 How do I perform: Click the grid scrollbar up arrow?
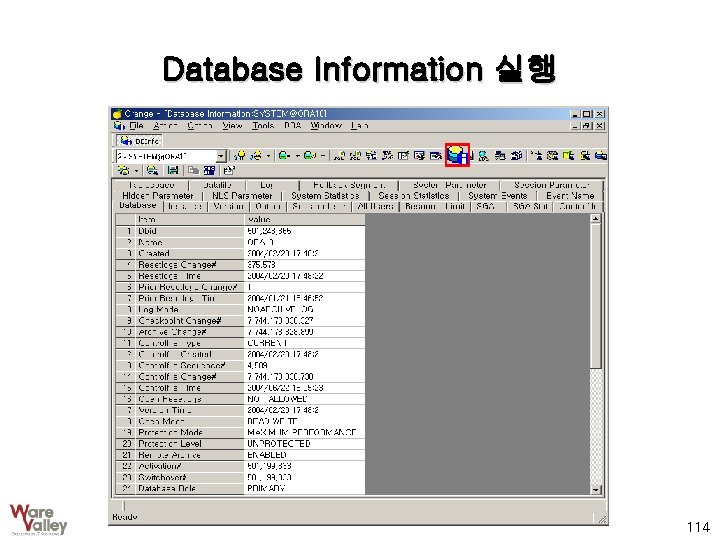596,219
